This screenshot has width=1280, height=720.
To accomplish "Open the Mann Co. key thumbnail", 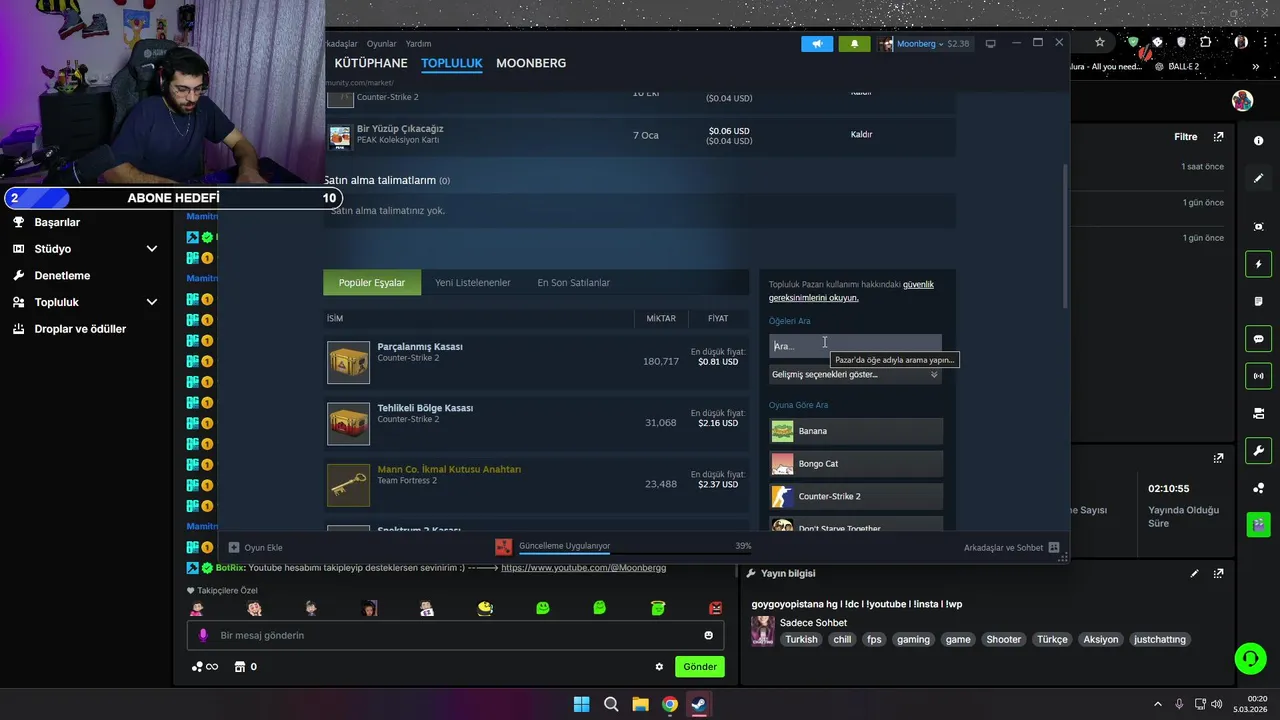I will pos(348,485).
